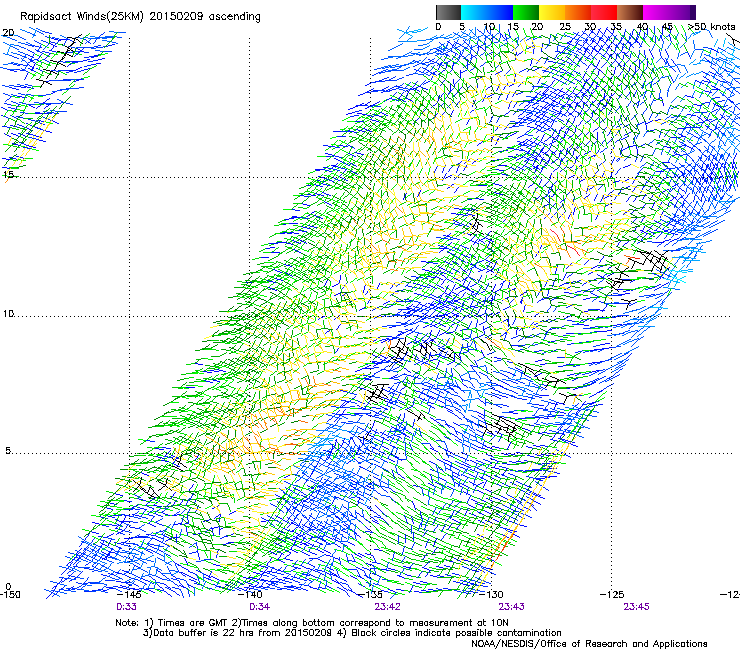Click the Rapidscat Winds(25KM) 20150209 ascending title
740x650 pixels.
tap(140, 17)
